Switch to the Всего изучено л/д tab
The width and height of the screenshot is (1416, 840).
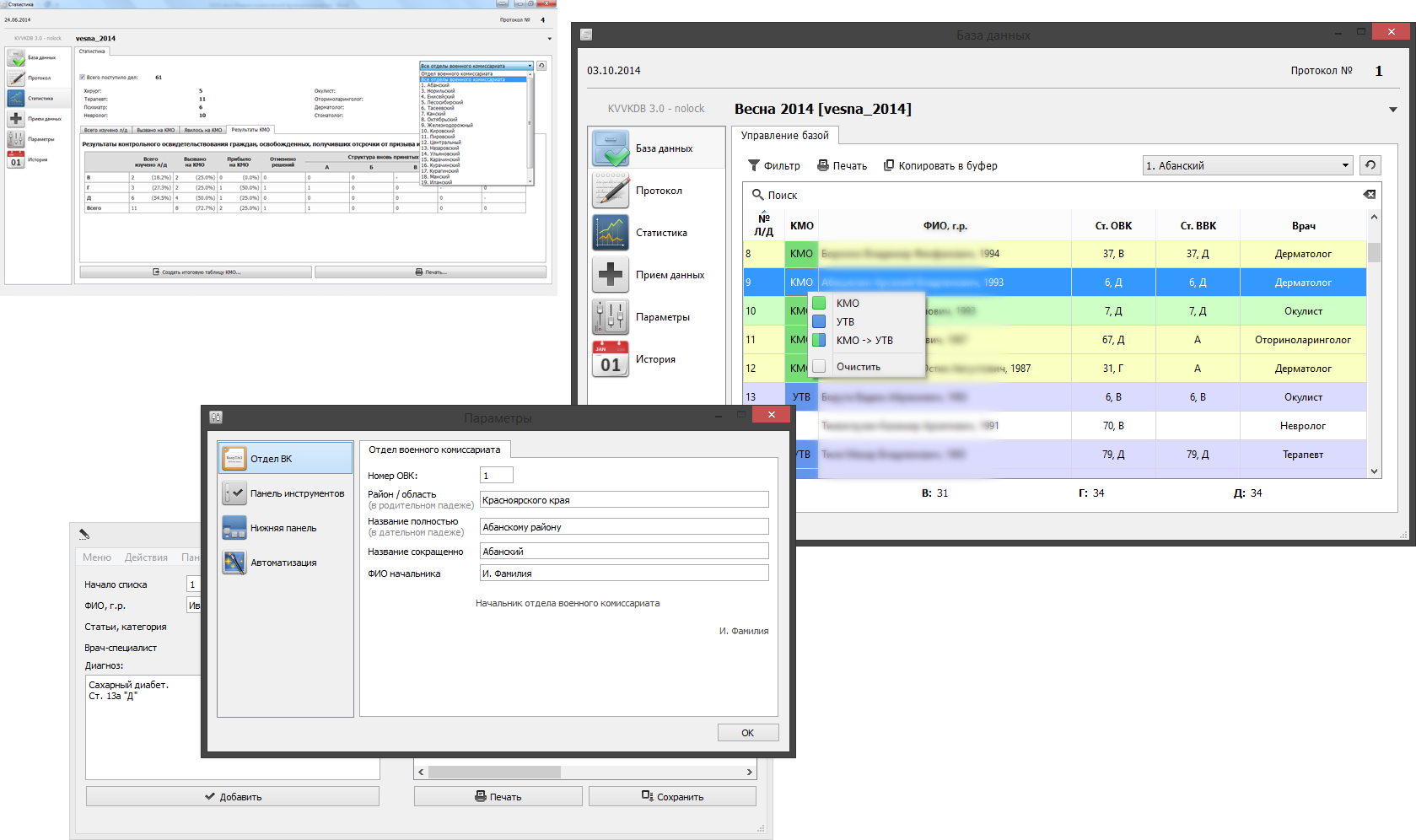pyautogui.click(x=106, y=130)
